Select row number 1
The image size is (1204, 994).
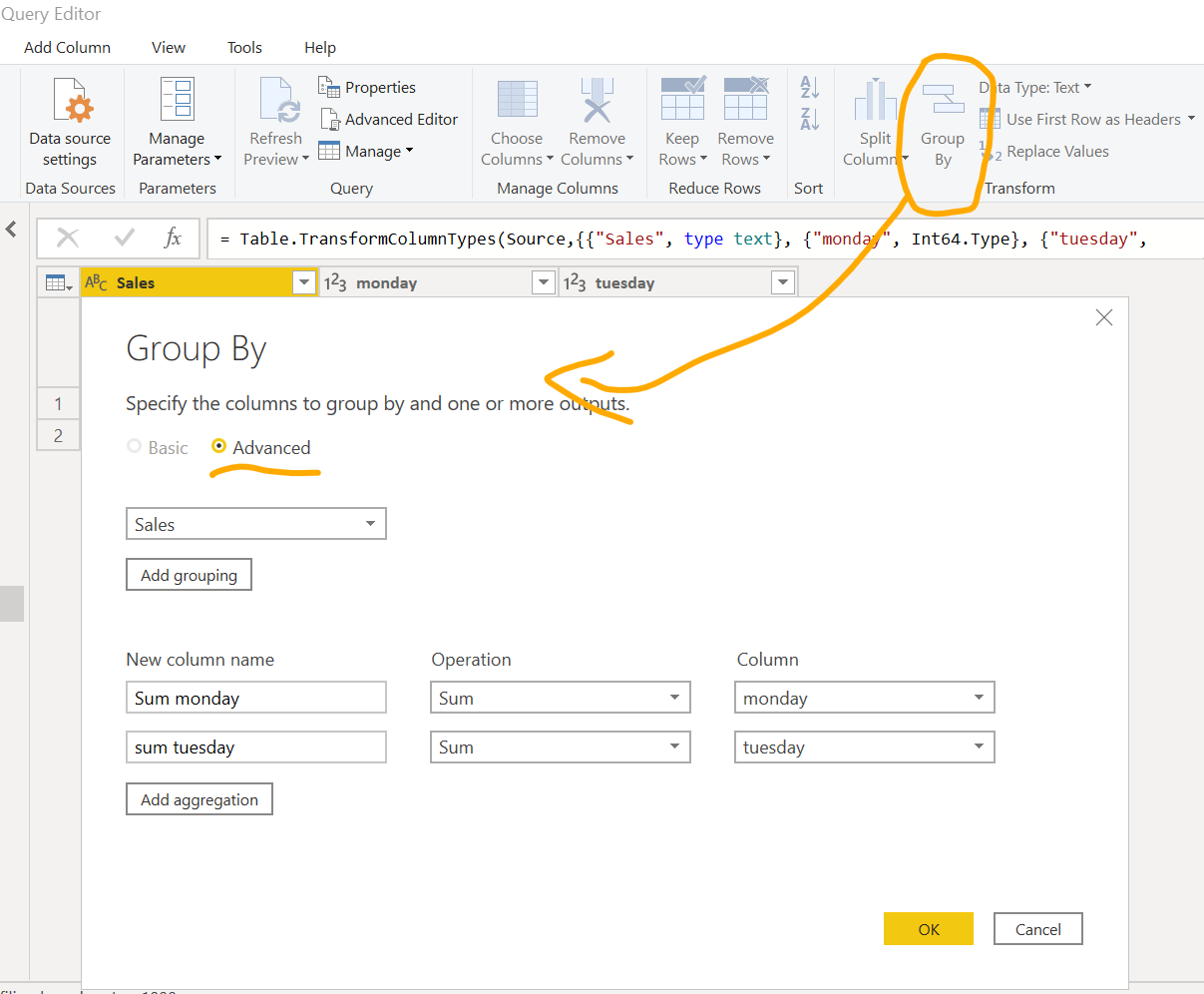(x=58, y=403)
